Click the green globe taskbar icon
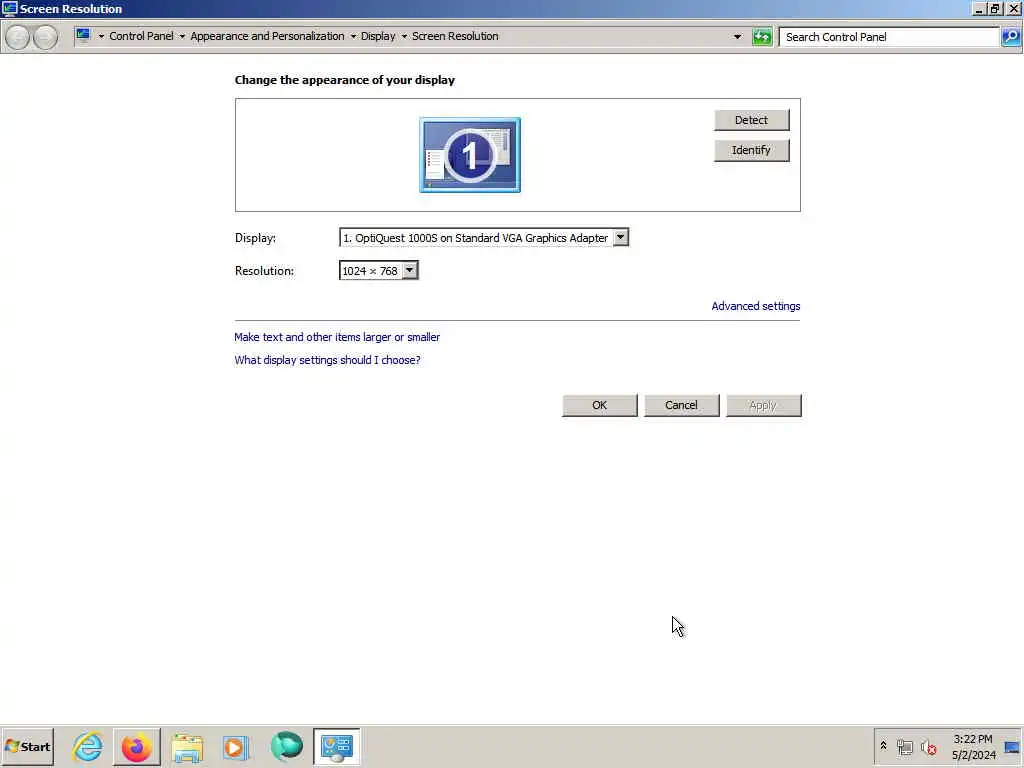This screenshot has height=768, width=1024. click(x=287, y=746)
